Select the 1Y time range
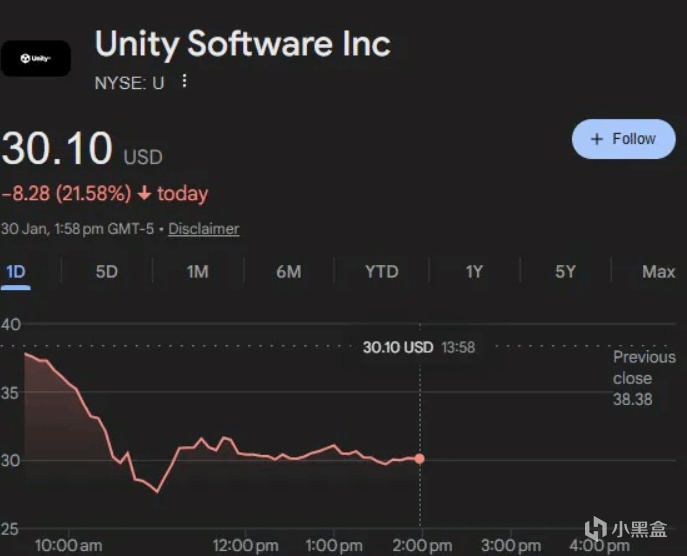687x556 pixels. (x=474, y=271)
